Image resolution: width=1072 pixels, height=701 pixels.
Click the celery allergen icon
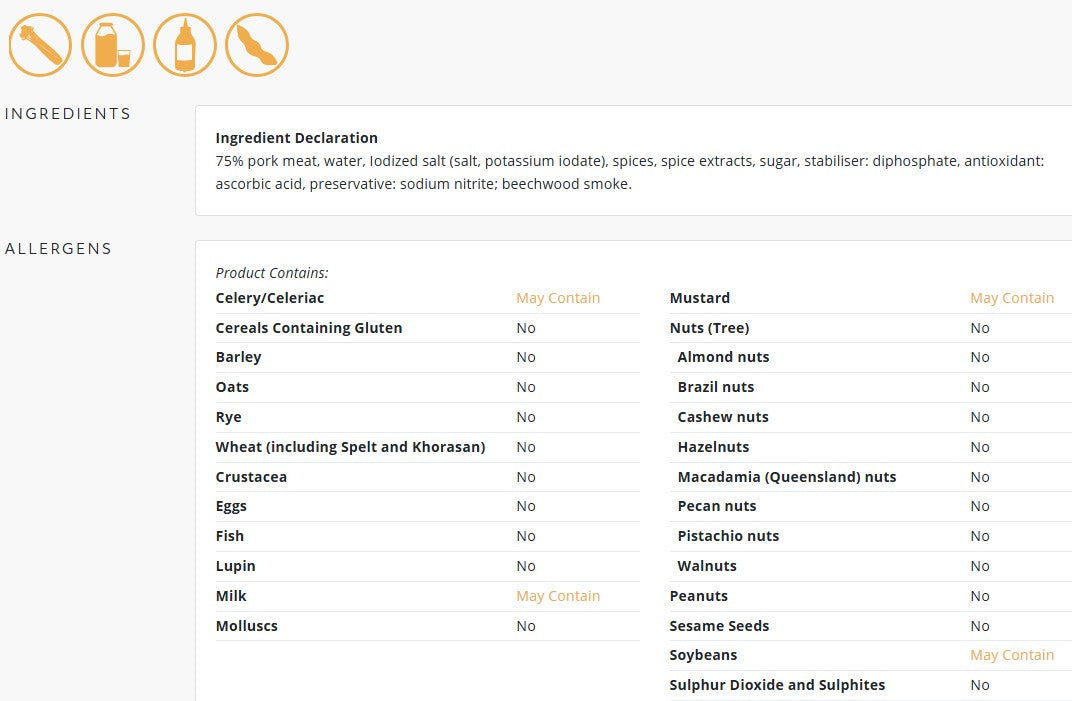click(40, 45)
